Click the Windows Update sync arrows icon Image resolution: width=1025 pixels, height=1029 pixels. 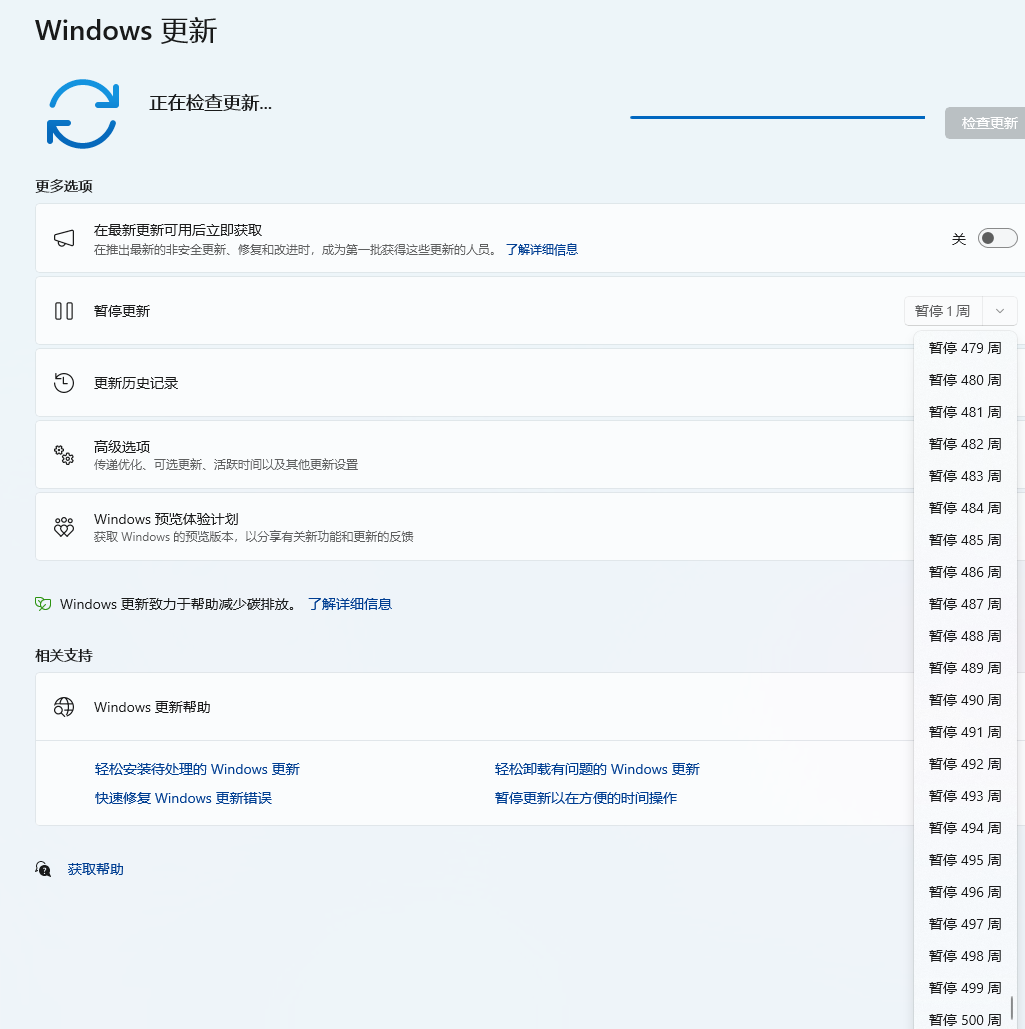pyautogui.click(x=82, y=114)
